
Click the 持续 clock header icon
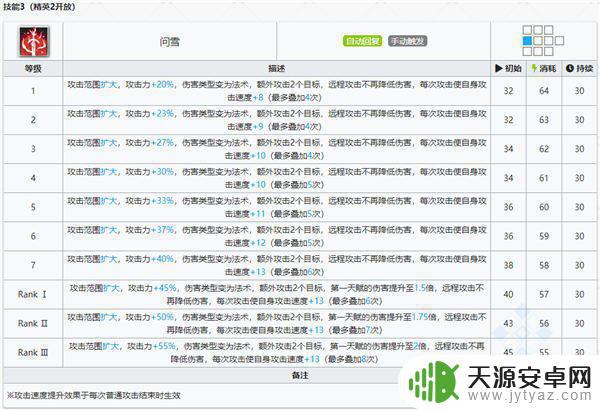[569, 68]
